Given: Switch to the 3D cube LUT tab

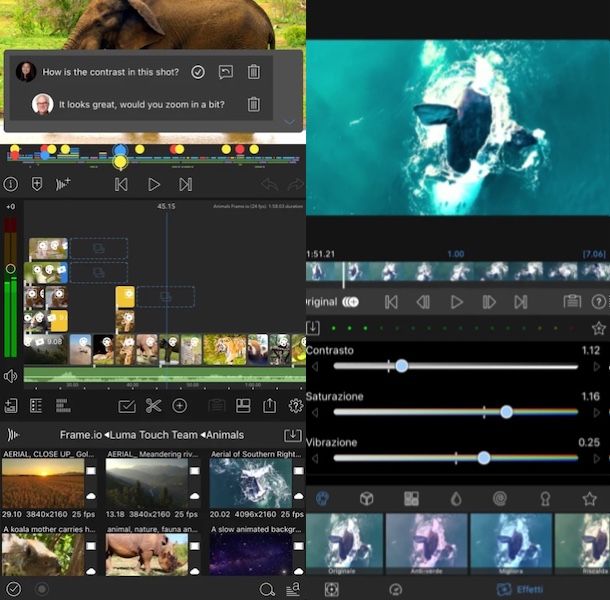Looking at the screenshot, I should [366, 498].
